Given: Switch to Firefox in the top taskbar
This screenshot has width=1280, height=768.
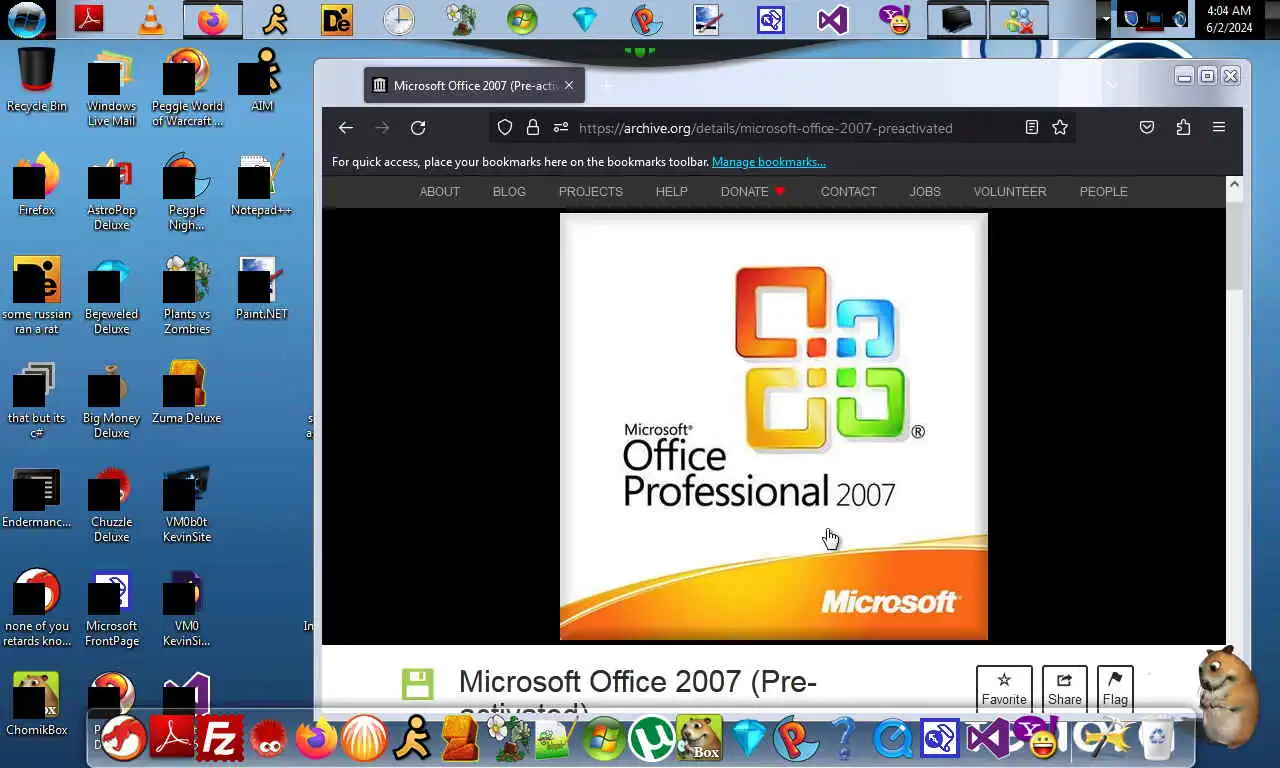Looking at the screenshot, I should [x=213, y=19].
